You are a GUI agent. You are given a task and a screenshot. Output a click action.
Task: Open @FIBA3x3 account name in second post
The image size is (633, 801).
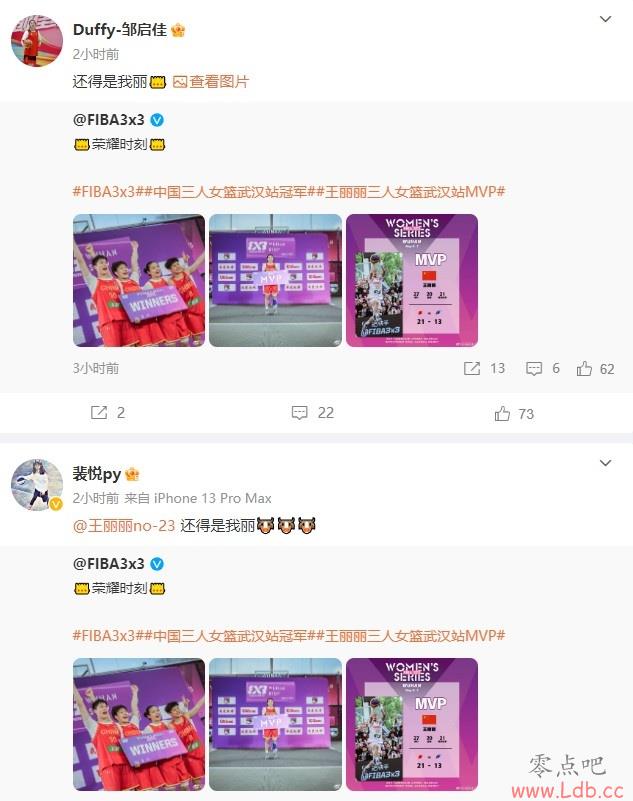pyautogui.click(x=109, y=564)
